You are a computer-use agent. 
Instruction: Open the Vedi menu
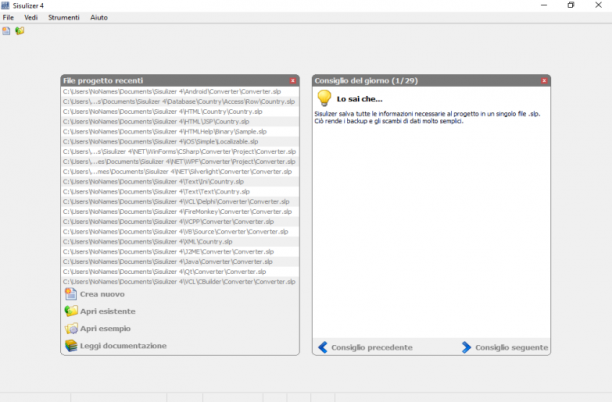(x=31, y=18)
